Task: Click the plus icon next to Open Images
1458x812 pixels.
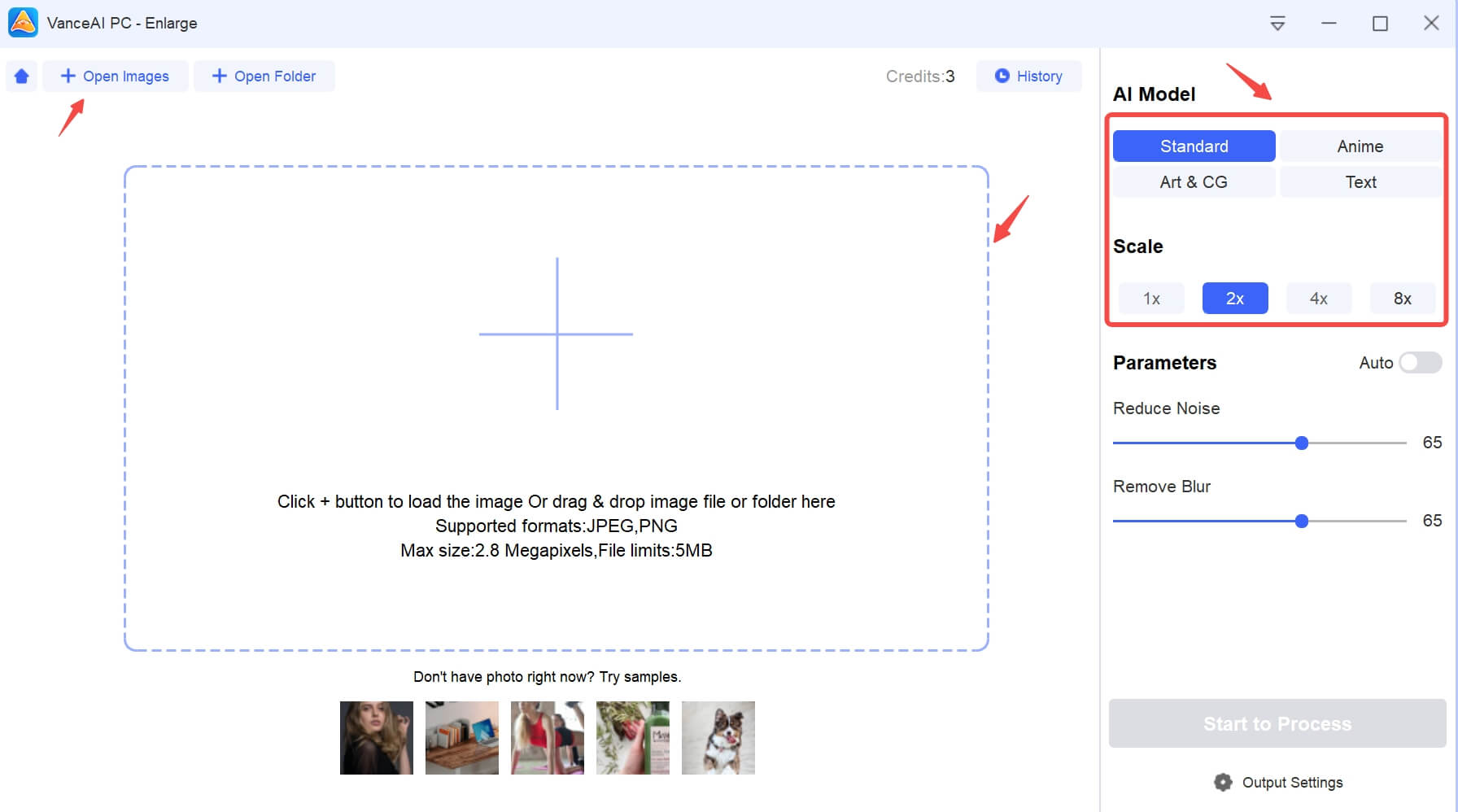Action: point(69,76)
